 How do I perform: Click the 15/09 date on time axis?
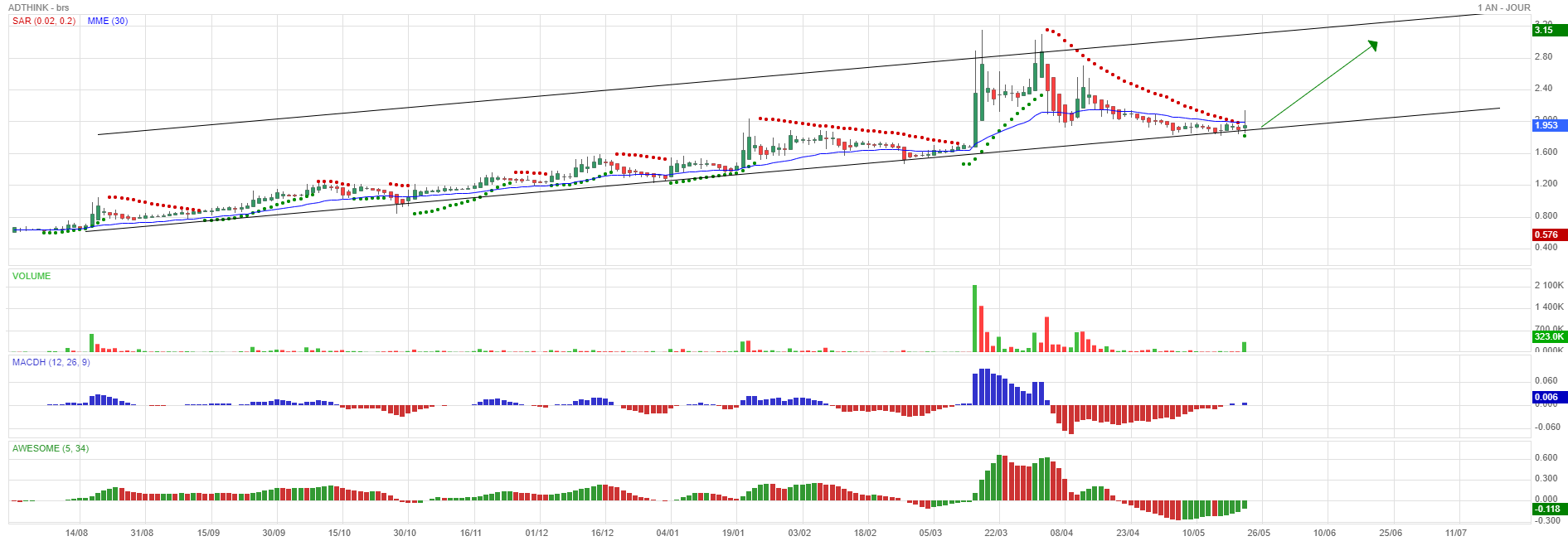[x=208, y=533]
